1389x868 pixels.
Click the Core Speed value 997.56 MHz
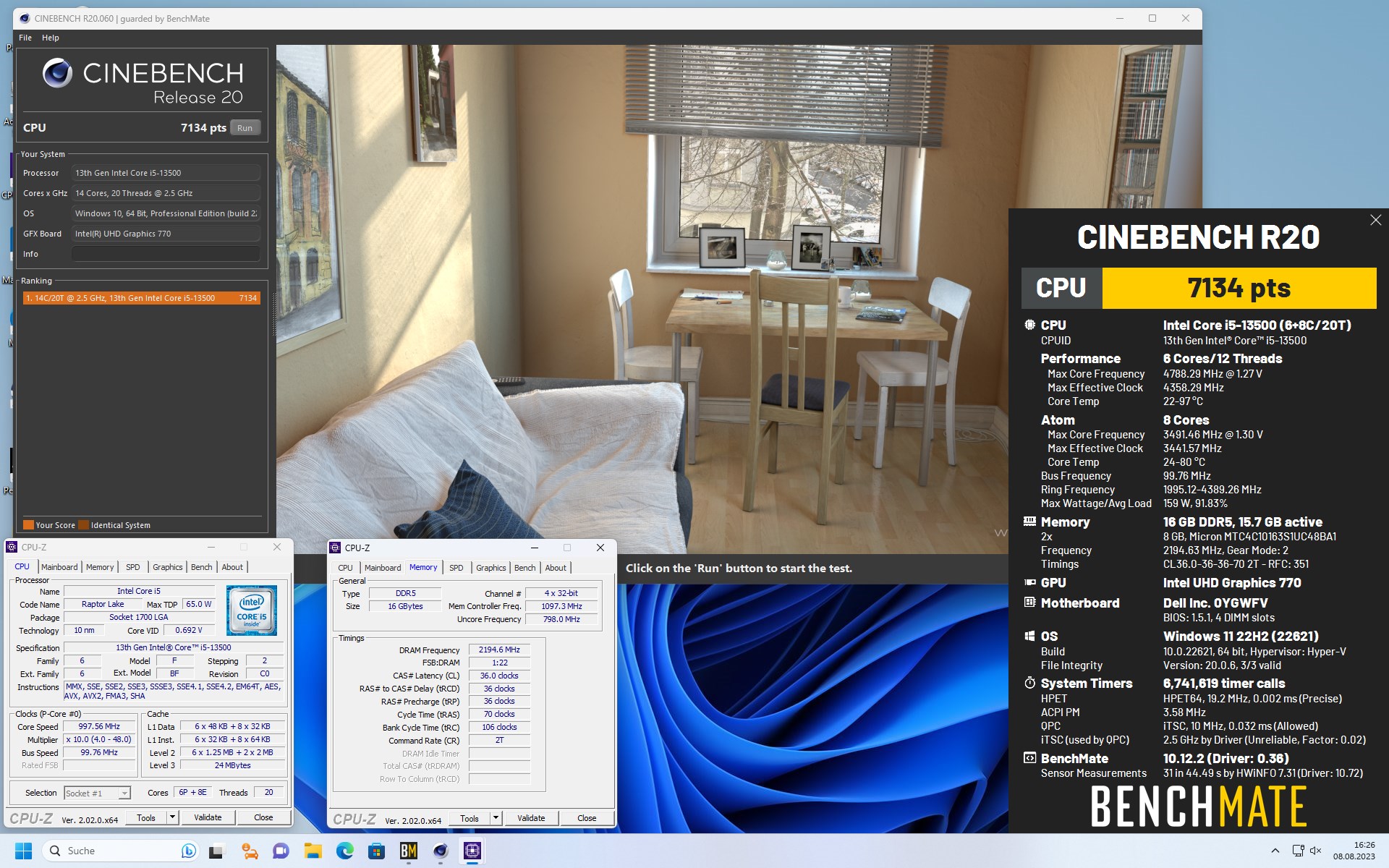[99, 726]
